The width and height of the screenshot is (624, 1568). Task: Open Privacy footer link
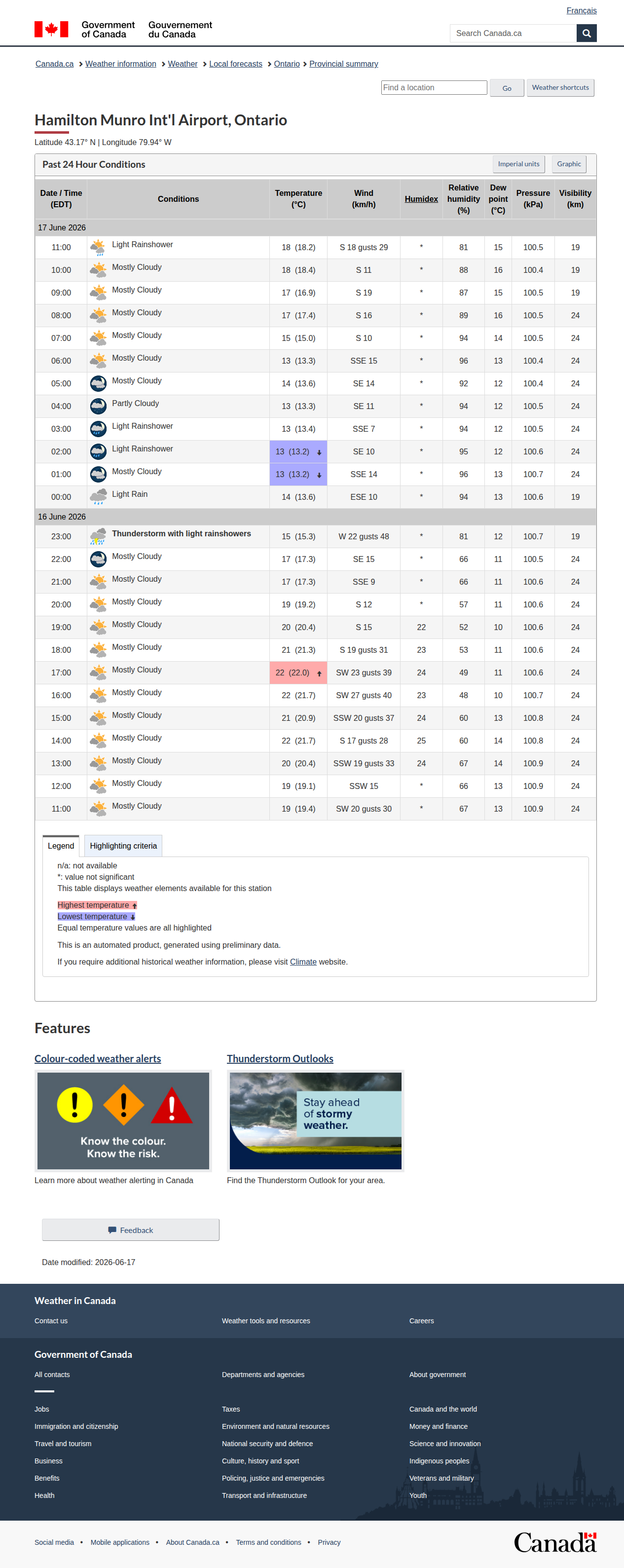[x=329, y=1542]
